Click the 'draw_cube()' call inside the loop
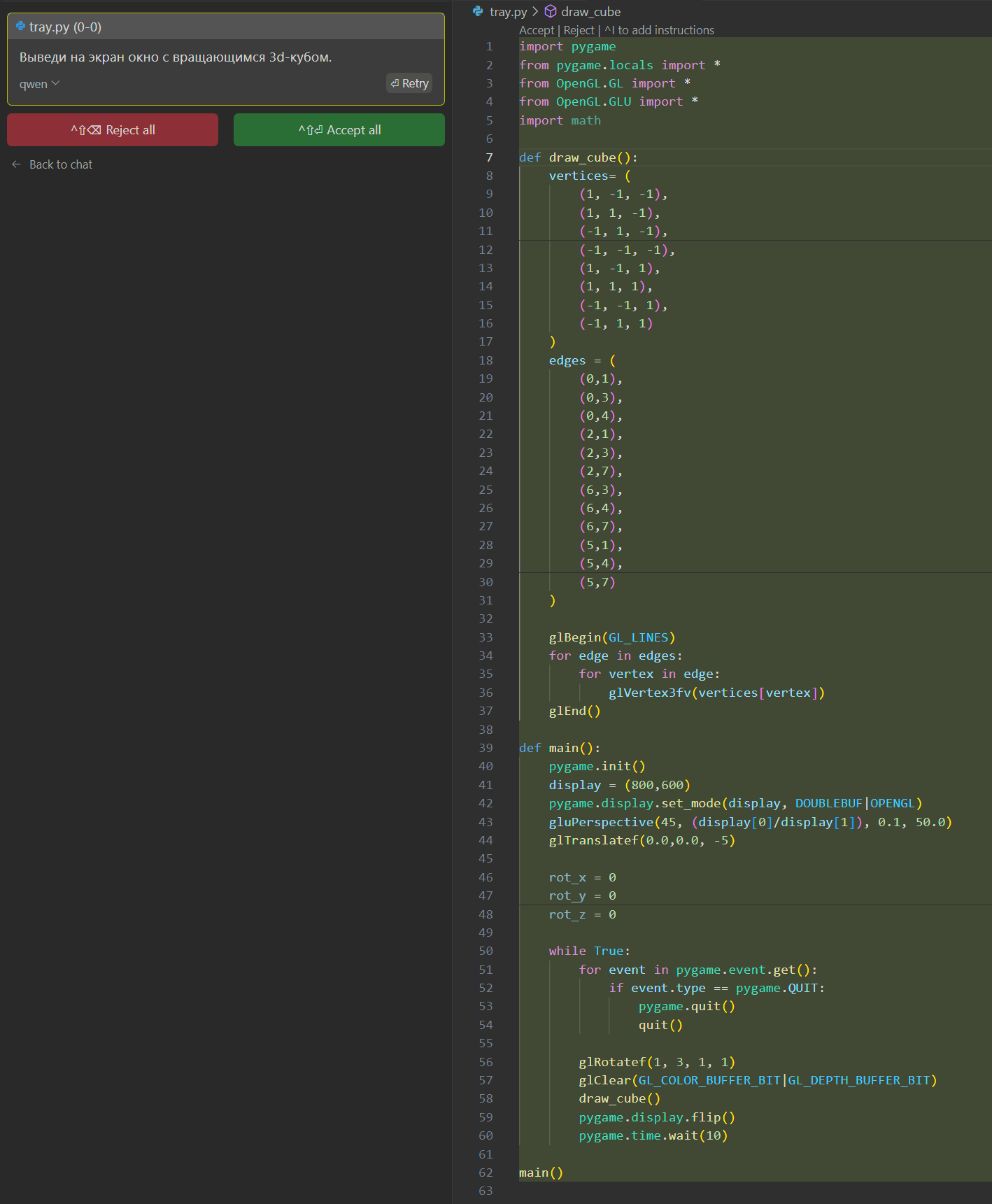This screenshot has width=992, height=1204. 619,1098
